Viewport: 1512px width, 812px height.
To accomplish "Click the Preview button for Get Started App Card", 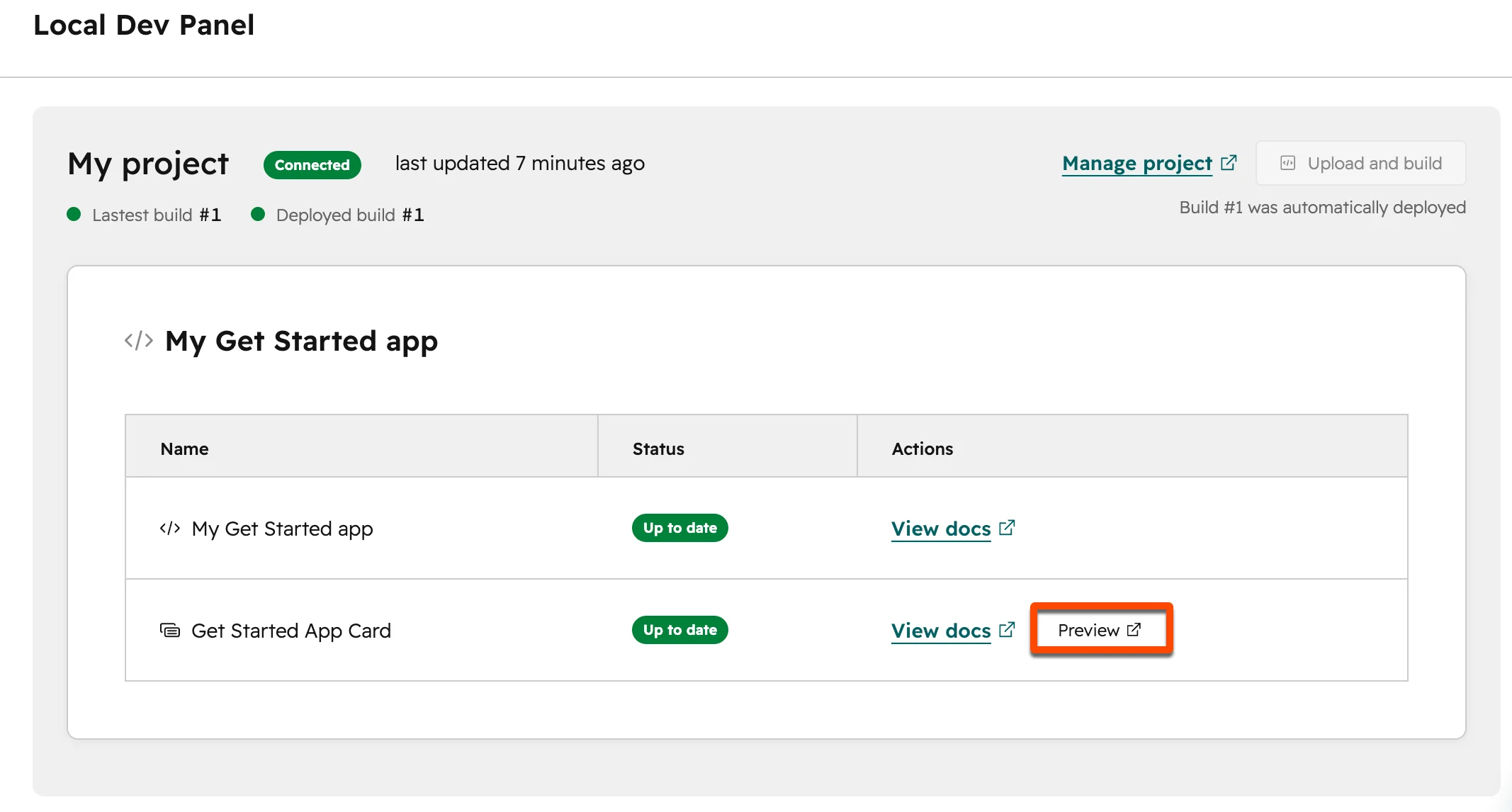I will [x=1100, y=630].
